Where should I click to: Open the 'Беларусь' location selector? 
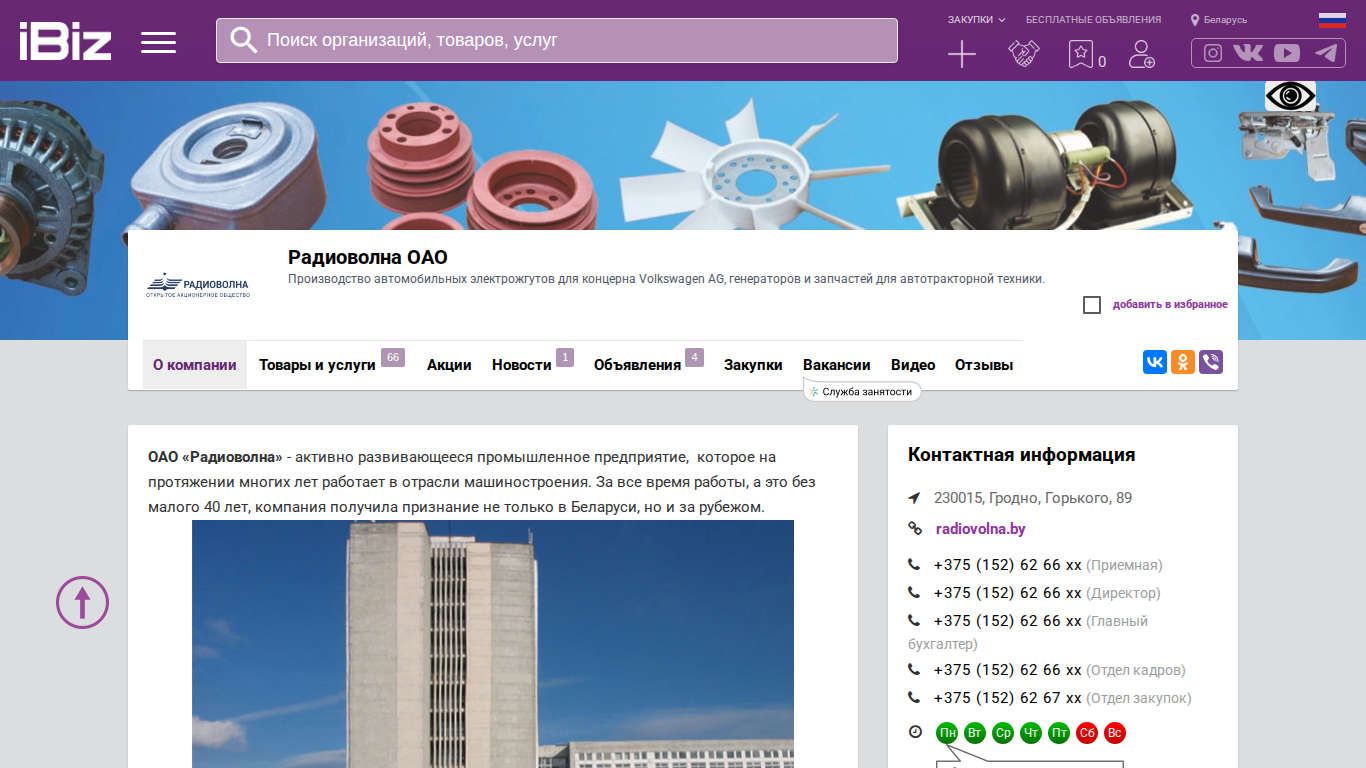click(1219, 20)
